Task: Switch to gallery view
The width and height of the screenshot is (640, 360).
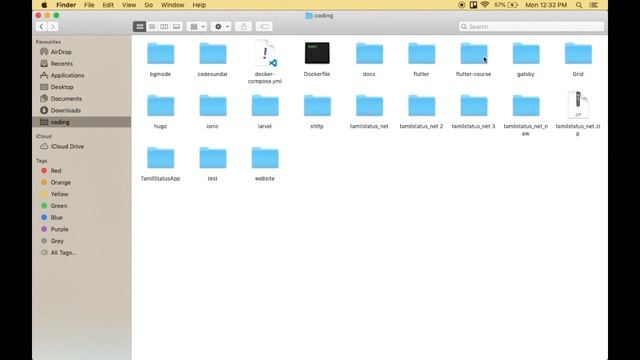Action: click(176, 27)
